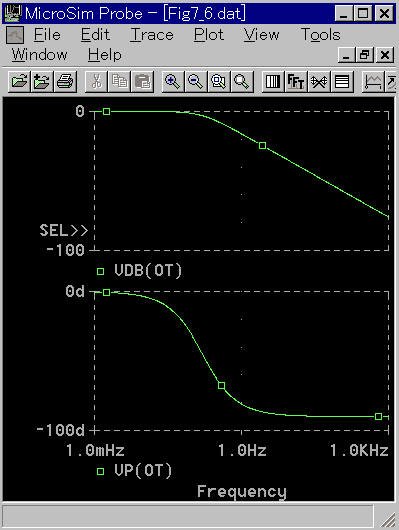Click the Zoom Area magnifier icon
The image size is (399, 530).
pyautogui.click(x=219, y=81)
